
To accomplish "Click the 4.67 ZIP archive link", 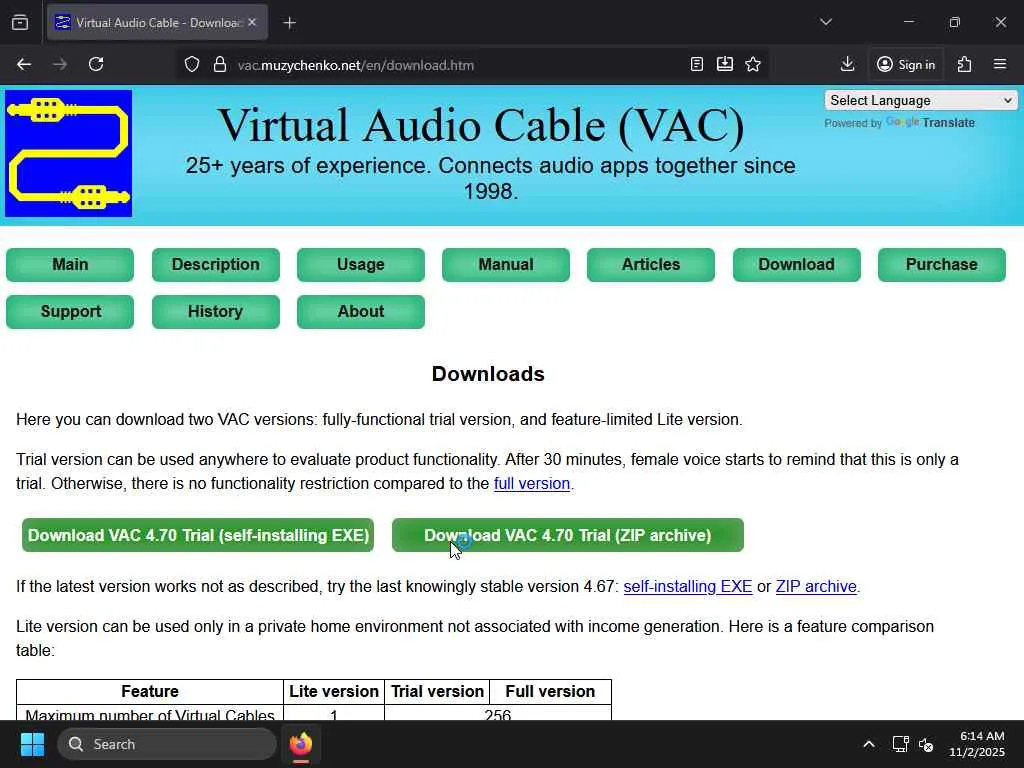I will 816,586.
